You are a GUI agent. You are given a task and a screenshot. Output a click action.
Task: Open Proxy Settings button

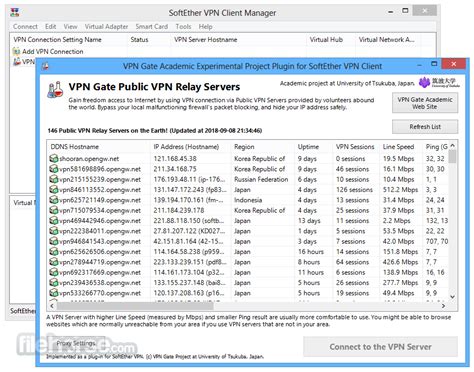(x=76, y=343)
